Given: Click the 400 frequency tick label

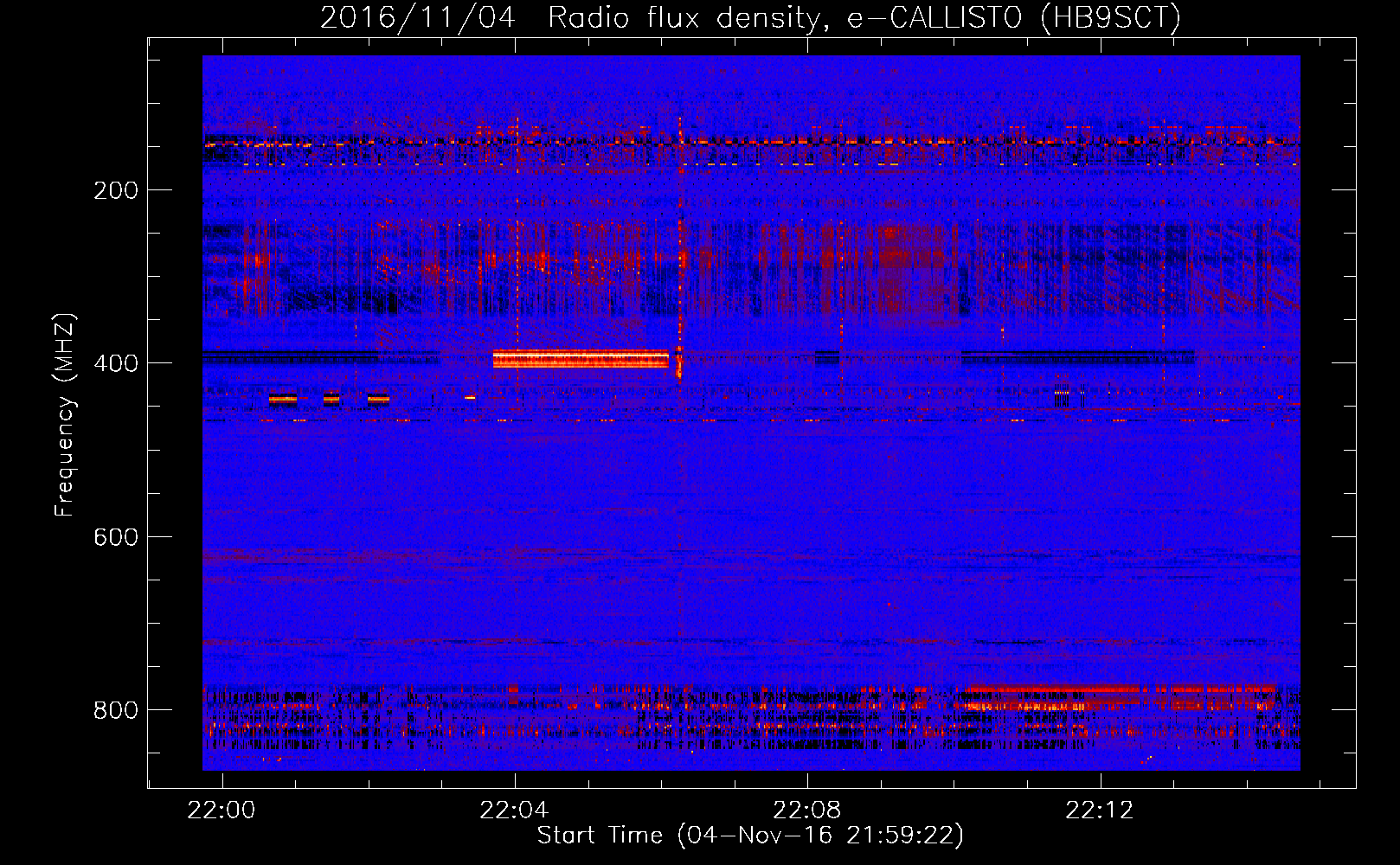Looking at the screenshot, I should 116,363.
